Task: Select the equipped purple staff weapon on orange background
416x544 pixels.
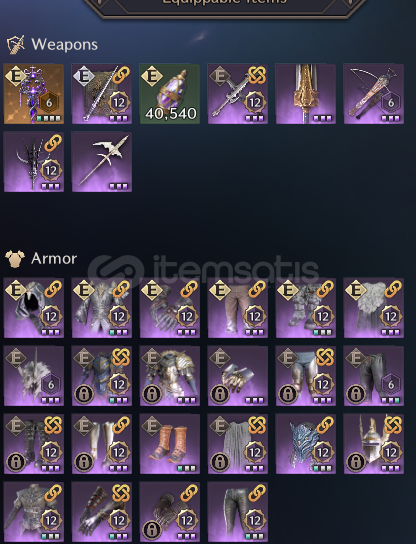Action: (34, 94)
